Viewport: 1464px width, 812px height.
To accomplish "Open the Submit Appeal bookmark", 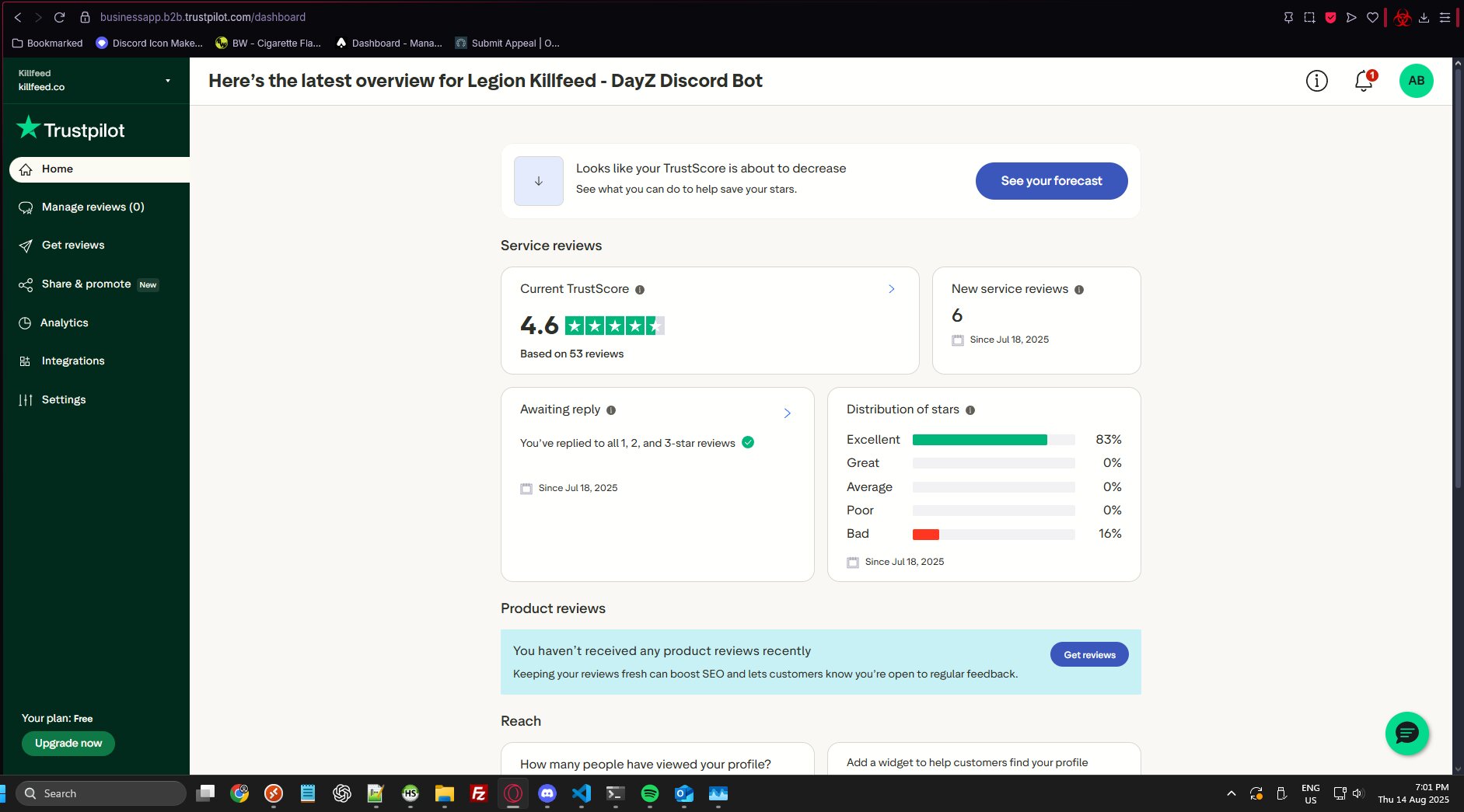I will click(508, 44).
